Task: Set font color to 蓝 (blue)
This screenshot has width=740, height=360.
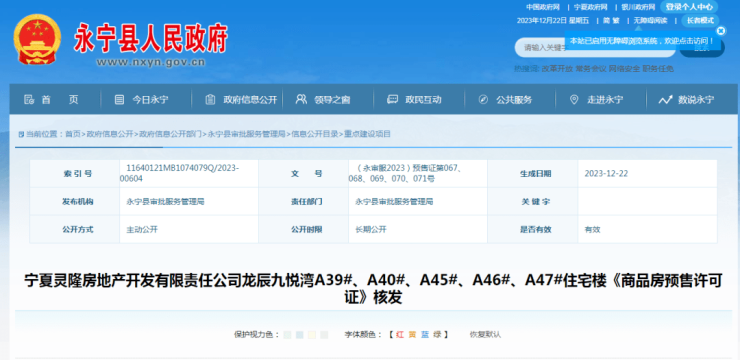Action: point(425,335)
